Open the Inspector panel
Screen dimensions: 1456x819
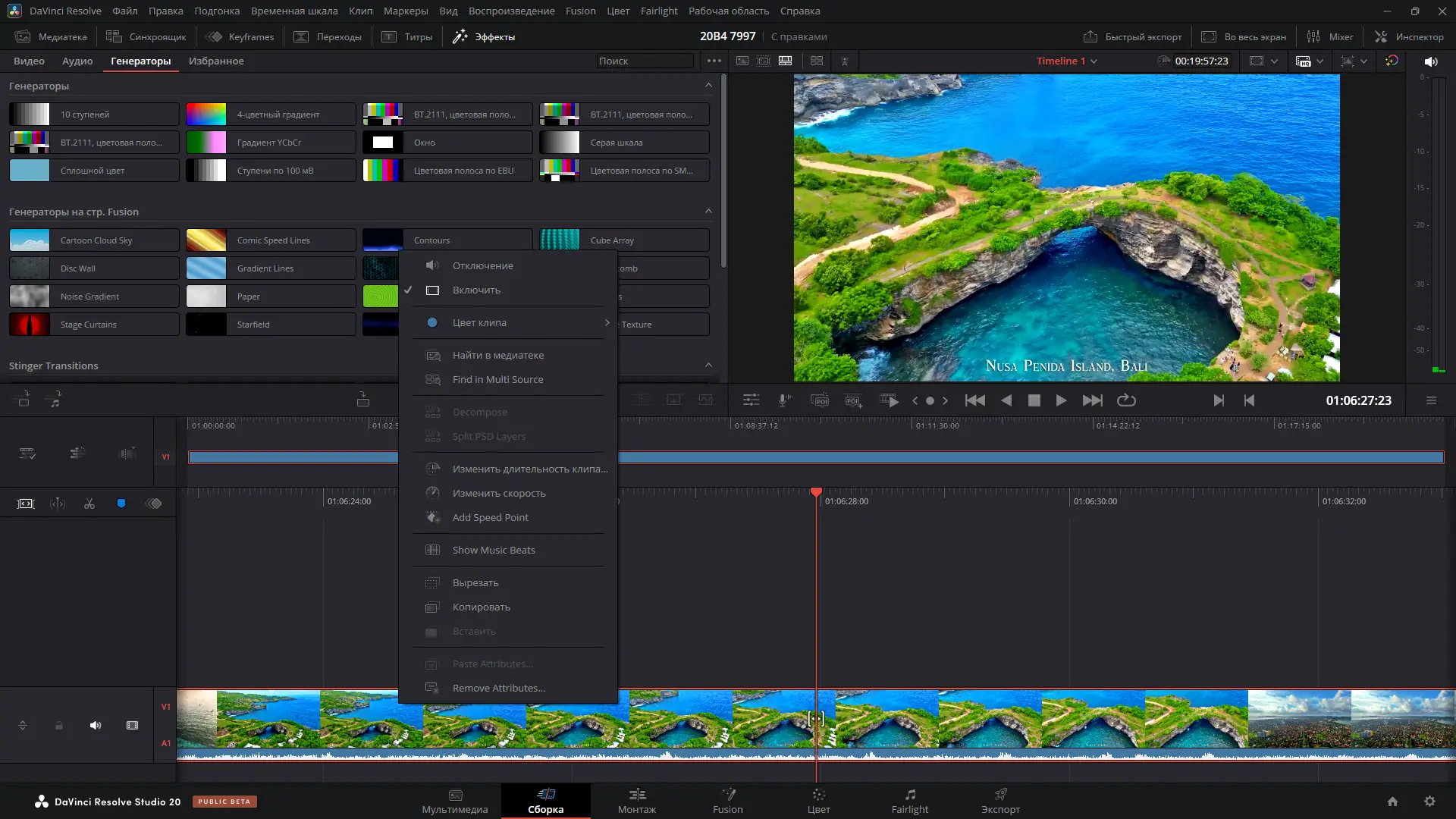tap(1409, 36)
